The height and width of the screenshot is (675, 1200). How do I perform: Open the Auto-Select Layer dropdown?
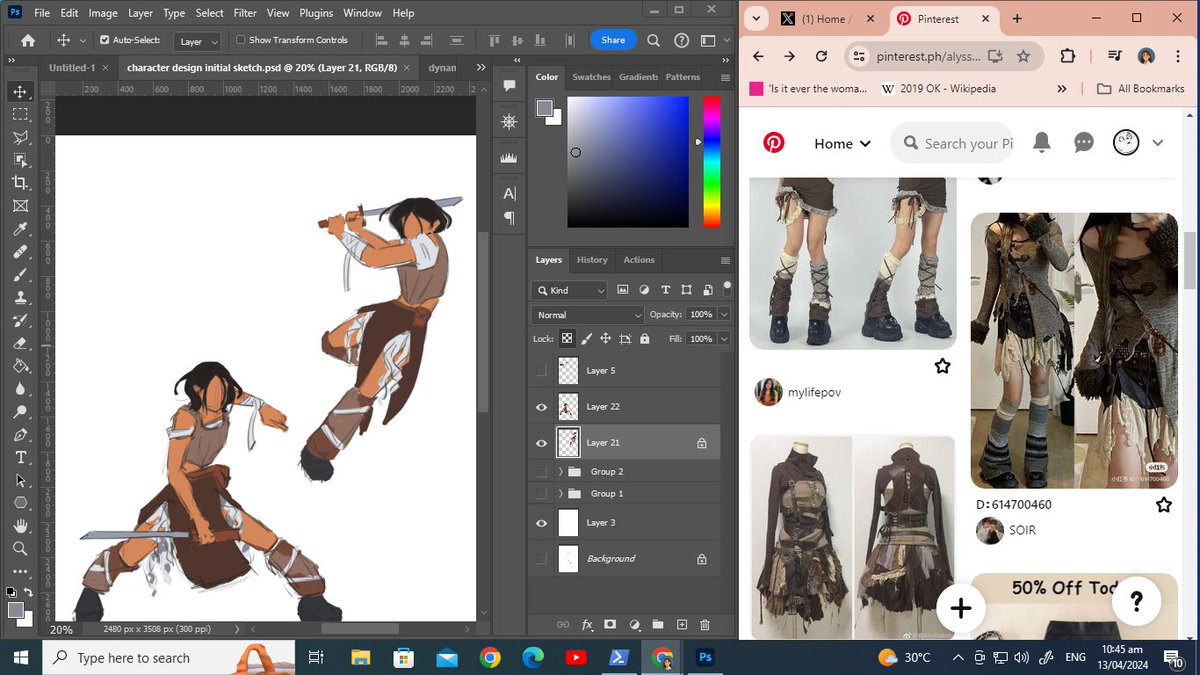click(x=197, y=41)
